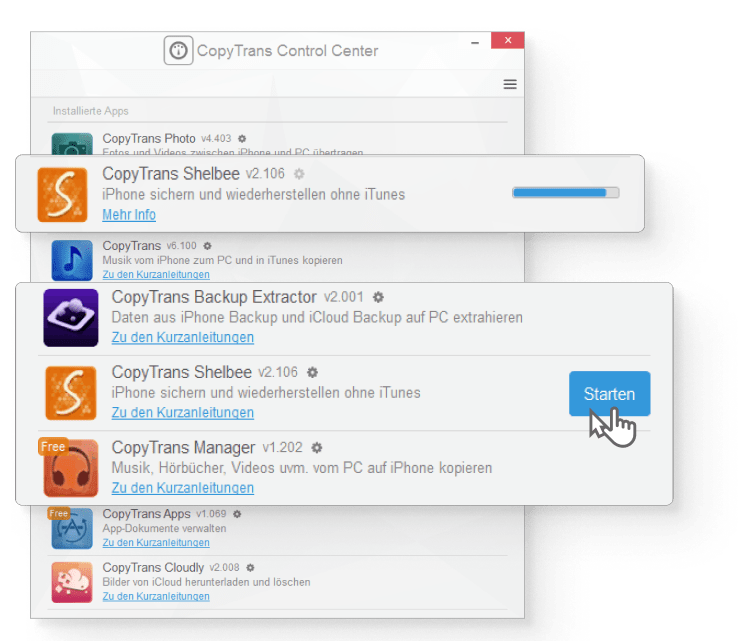The image size is (749, 641).
Task: Click 'Bilder von iCloud herunterladen und löschen' text
Action: pos(206,582)
